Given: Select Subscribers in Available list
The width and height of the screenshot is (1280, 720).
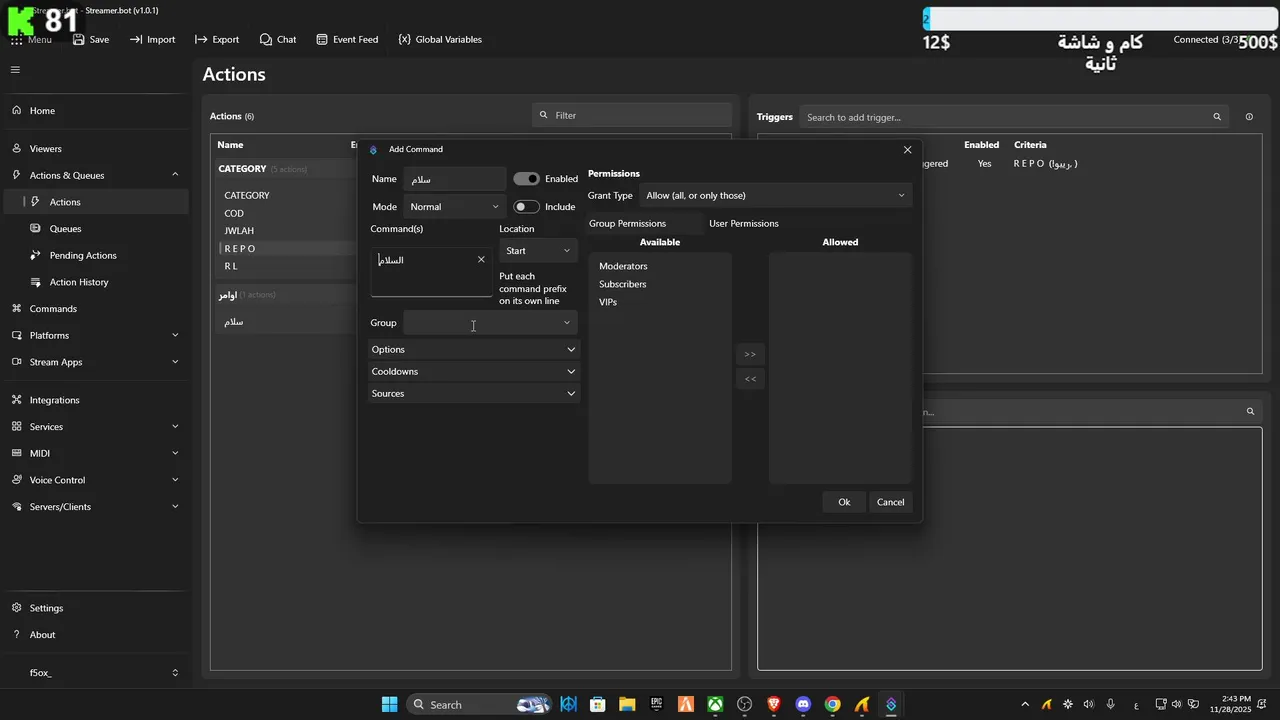Looking at the screenshot, I should 623,284.
